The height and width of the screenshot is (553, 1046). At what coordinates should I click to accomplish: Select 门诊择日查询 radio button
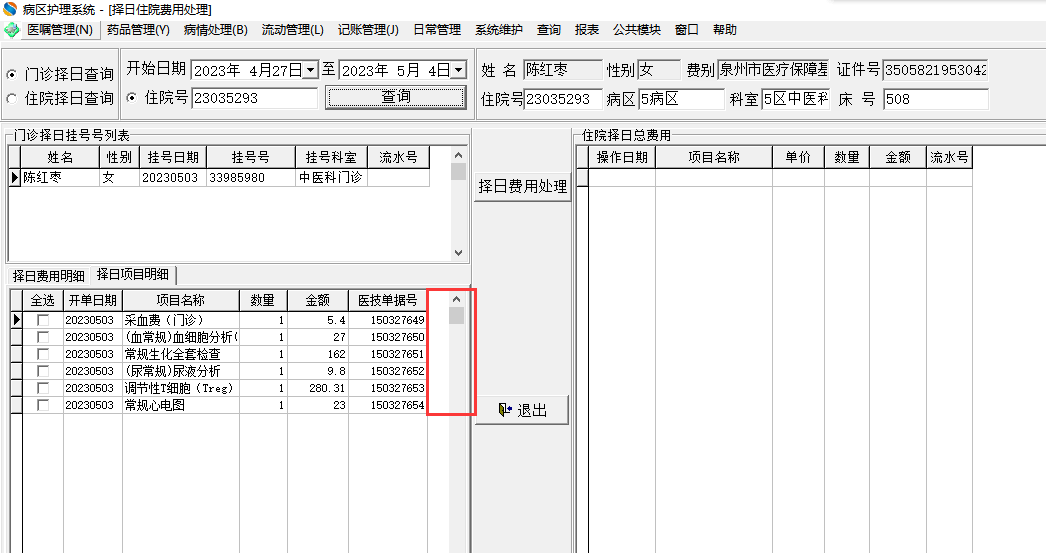pos(12,74)
